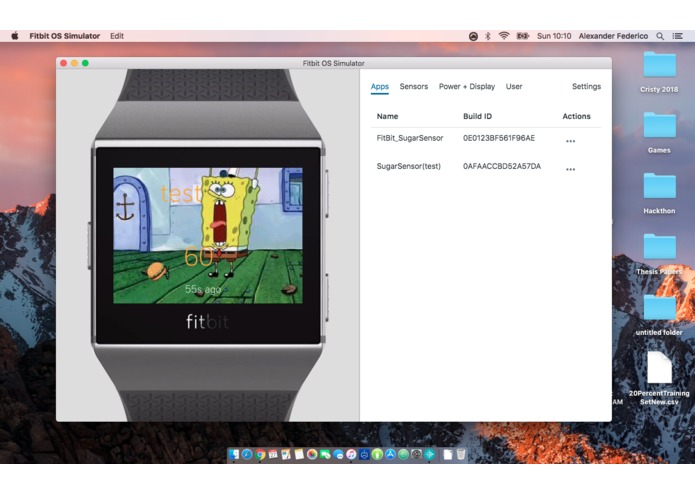695x494 pixels.
Task: Open the Edit menu
Action: click(117, 36)
